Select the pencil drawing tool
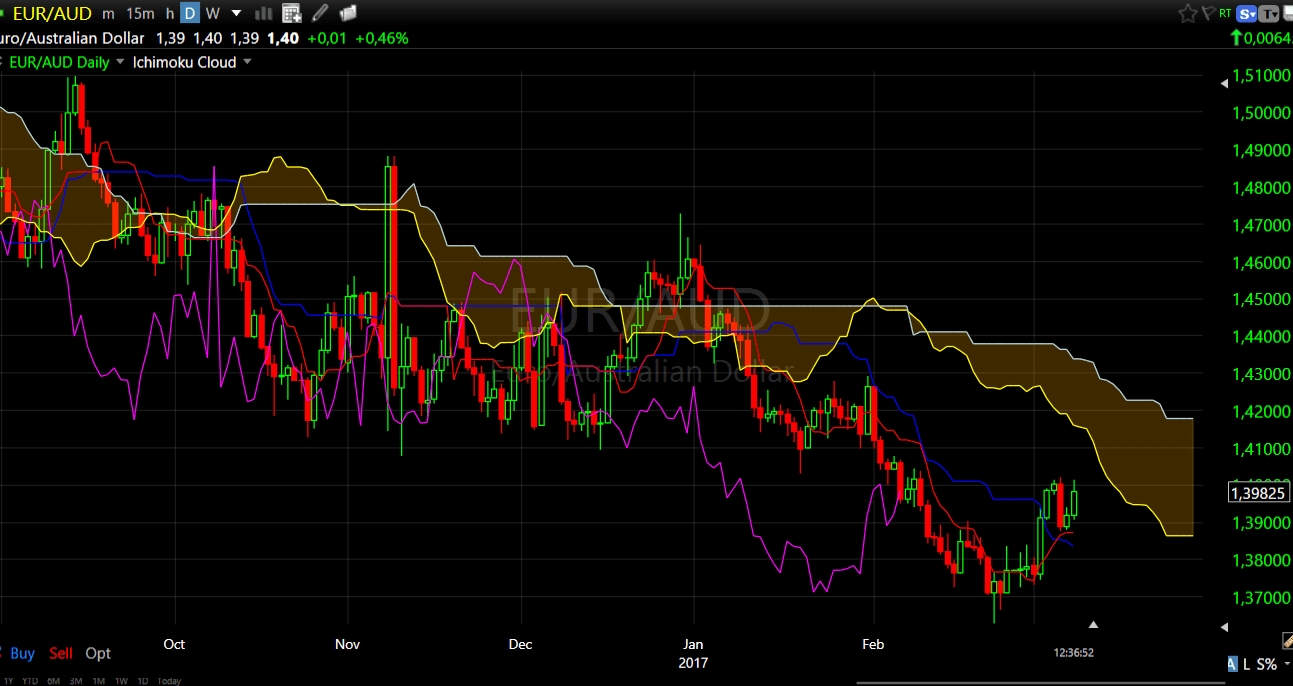Image resolution: width=1293 pixels, height=686 pixels. (320, 14)
